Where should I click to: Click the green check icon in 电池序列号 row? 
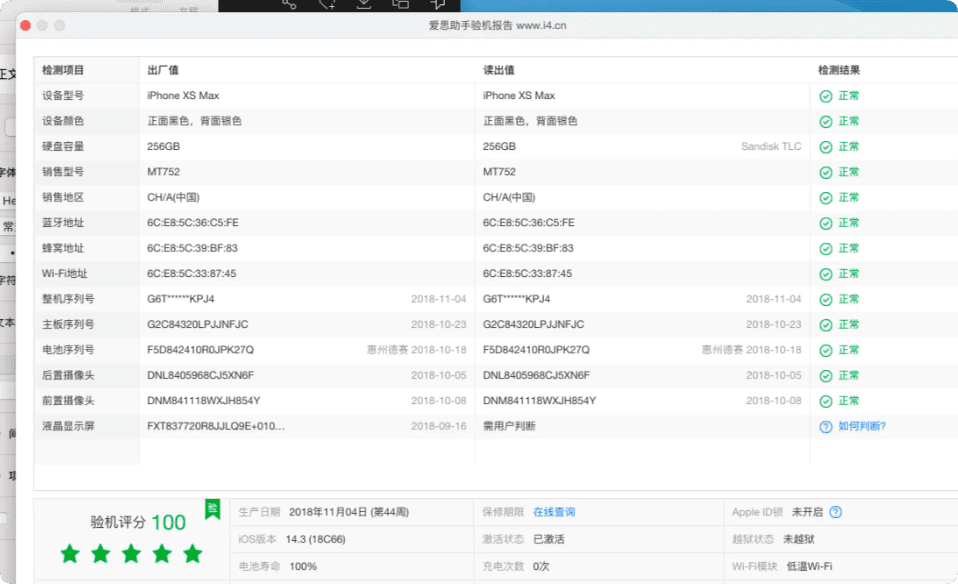point(825,350)
